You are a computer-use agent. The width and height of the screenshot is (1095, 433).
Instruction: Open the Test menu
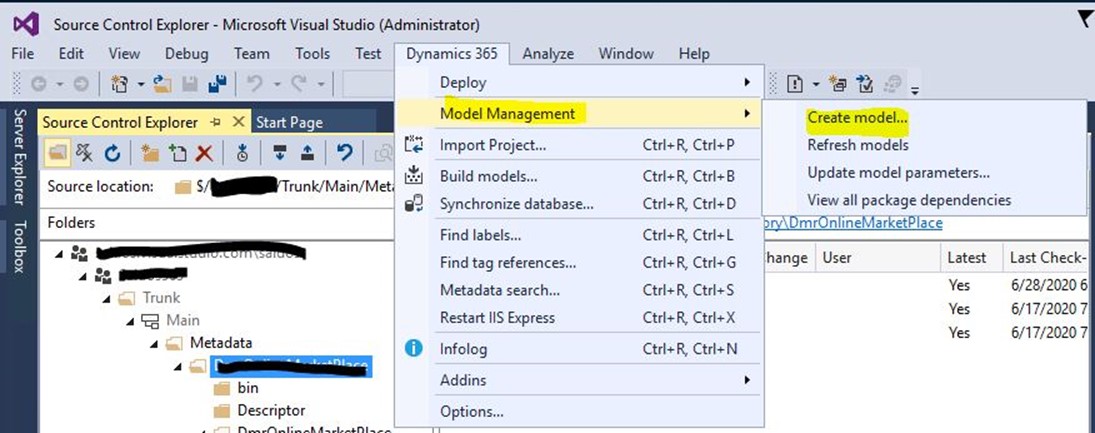(368, 54)
